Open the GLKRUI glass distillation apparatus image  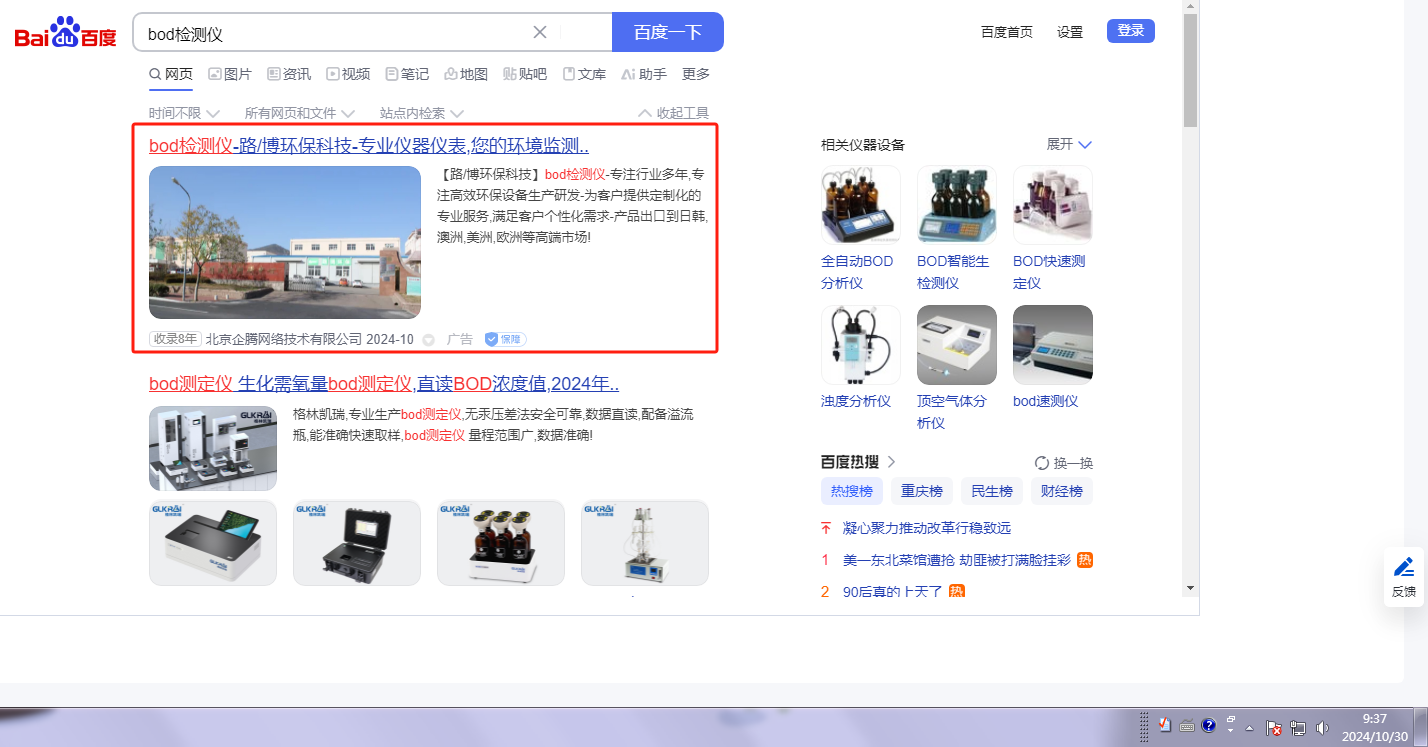pos(645,543)
